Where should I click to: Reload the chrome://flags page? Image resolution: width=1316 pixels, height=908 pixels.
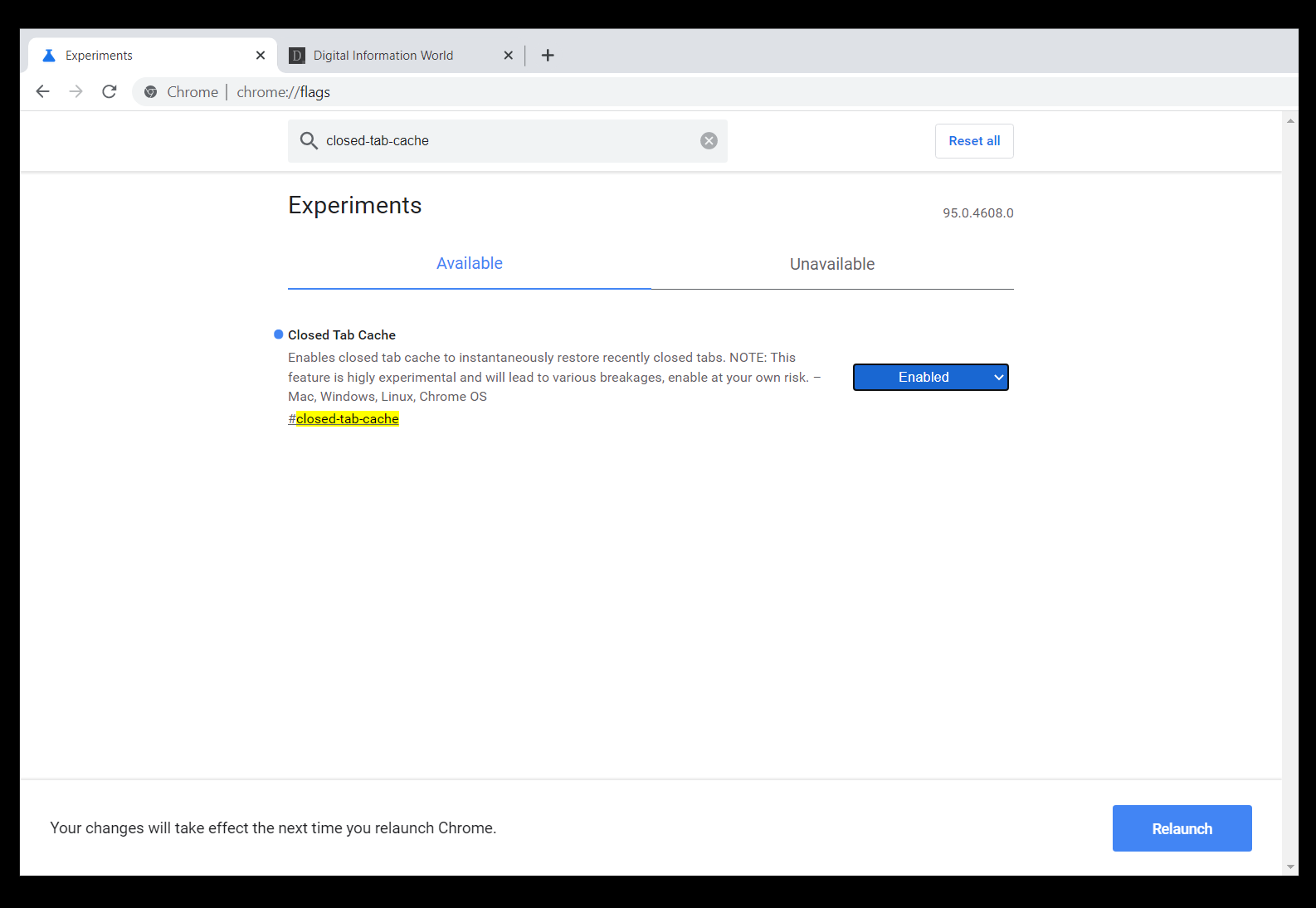click(110, 91)
